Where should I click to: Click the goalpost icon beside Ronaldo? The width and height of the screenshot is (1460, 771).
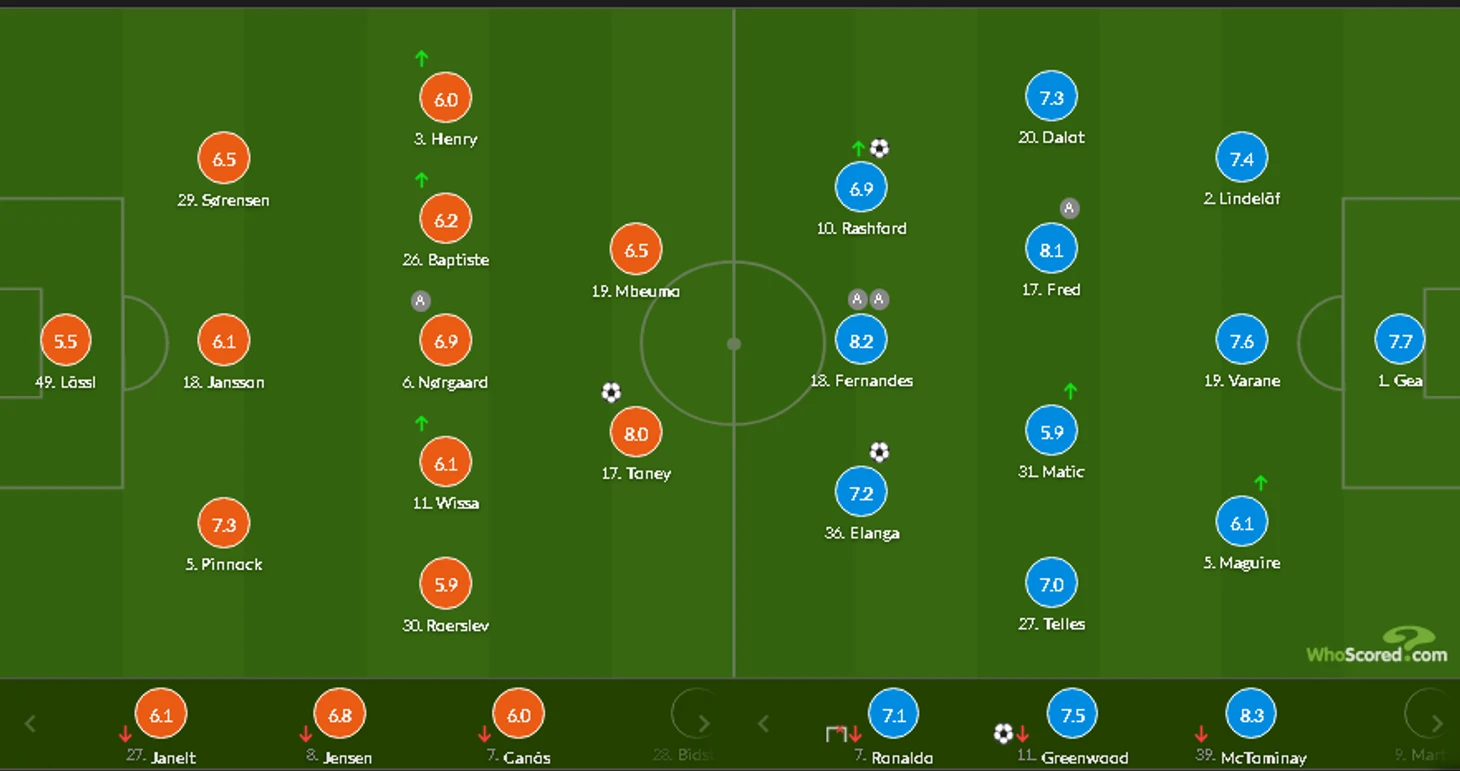837,735
